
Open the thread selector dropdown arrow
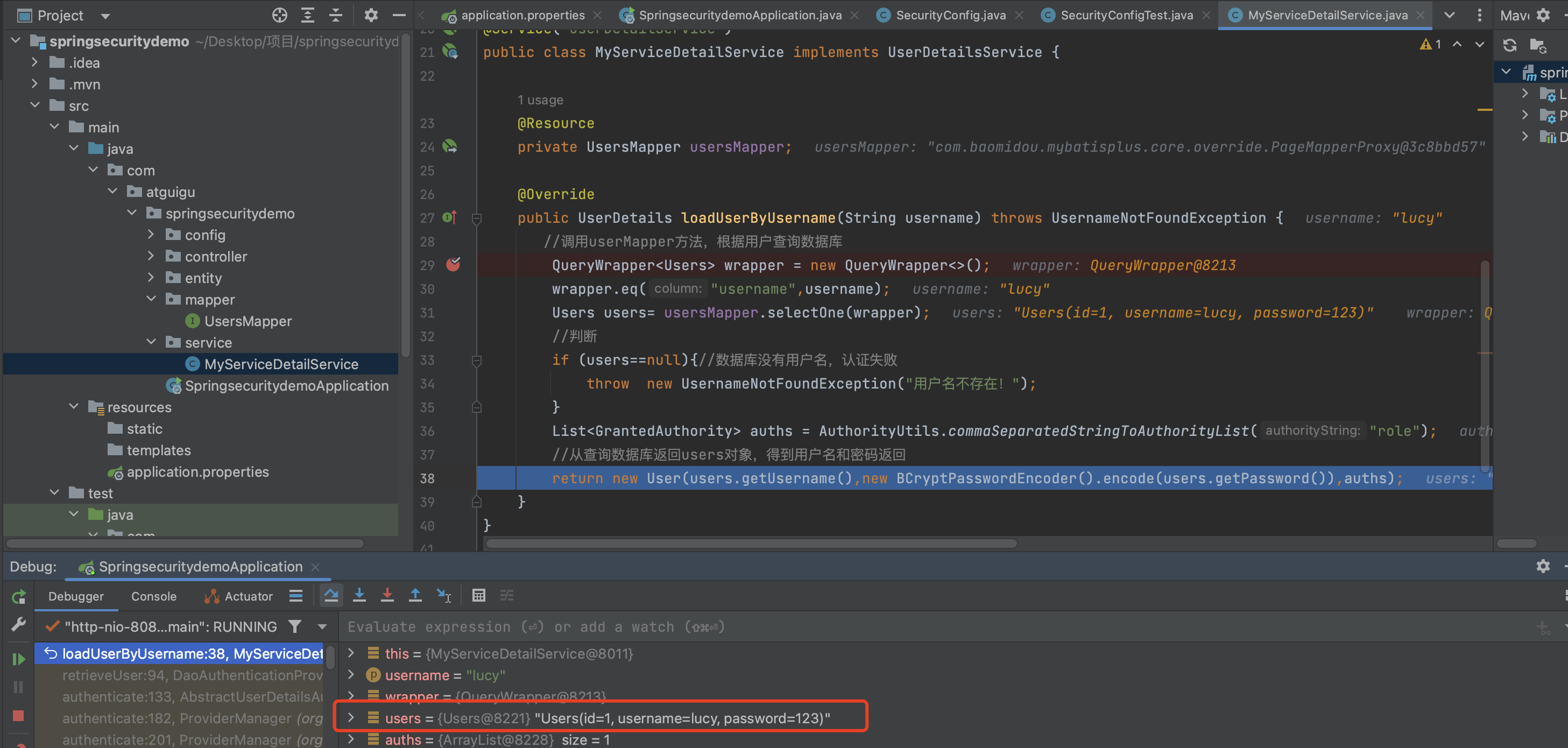click(323, 626)
